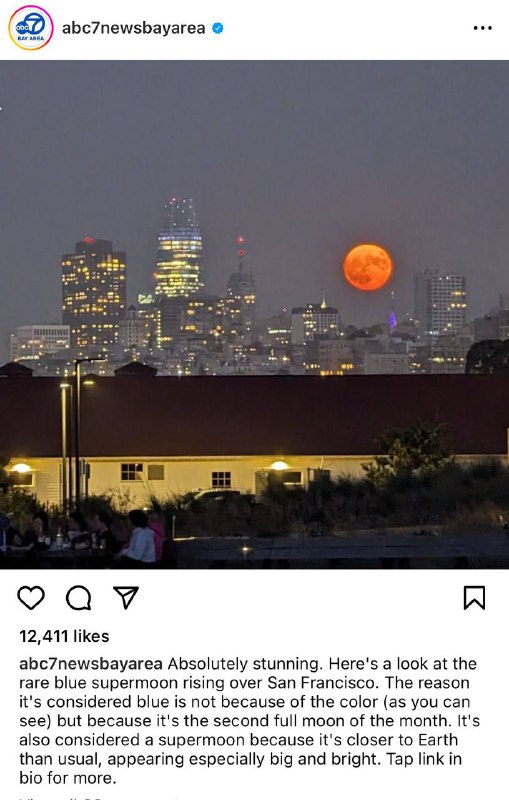
Task: View the list of 12,411 likes
Action: click(64, 636)
